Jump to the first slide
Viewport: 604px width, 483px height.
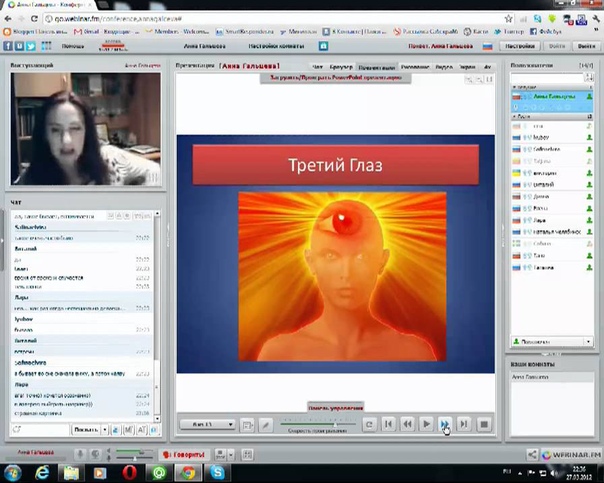(x=388, y=424)
